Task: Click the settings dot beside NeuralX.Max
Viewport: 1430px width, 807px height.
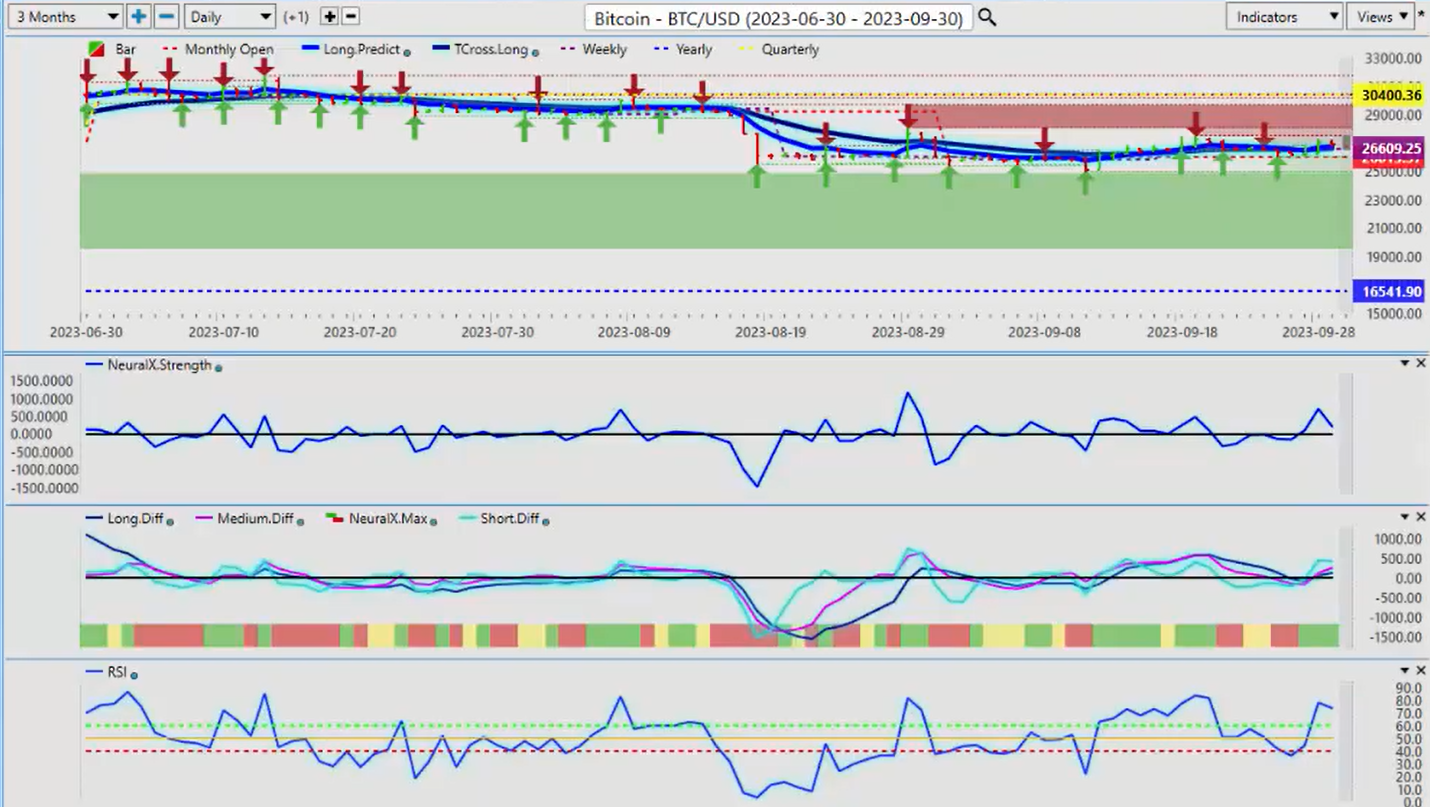Action: pyautogui.click(x=436, y=521)
